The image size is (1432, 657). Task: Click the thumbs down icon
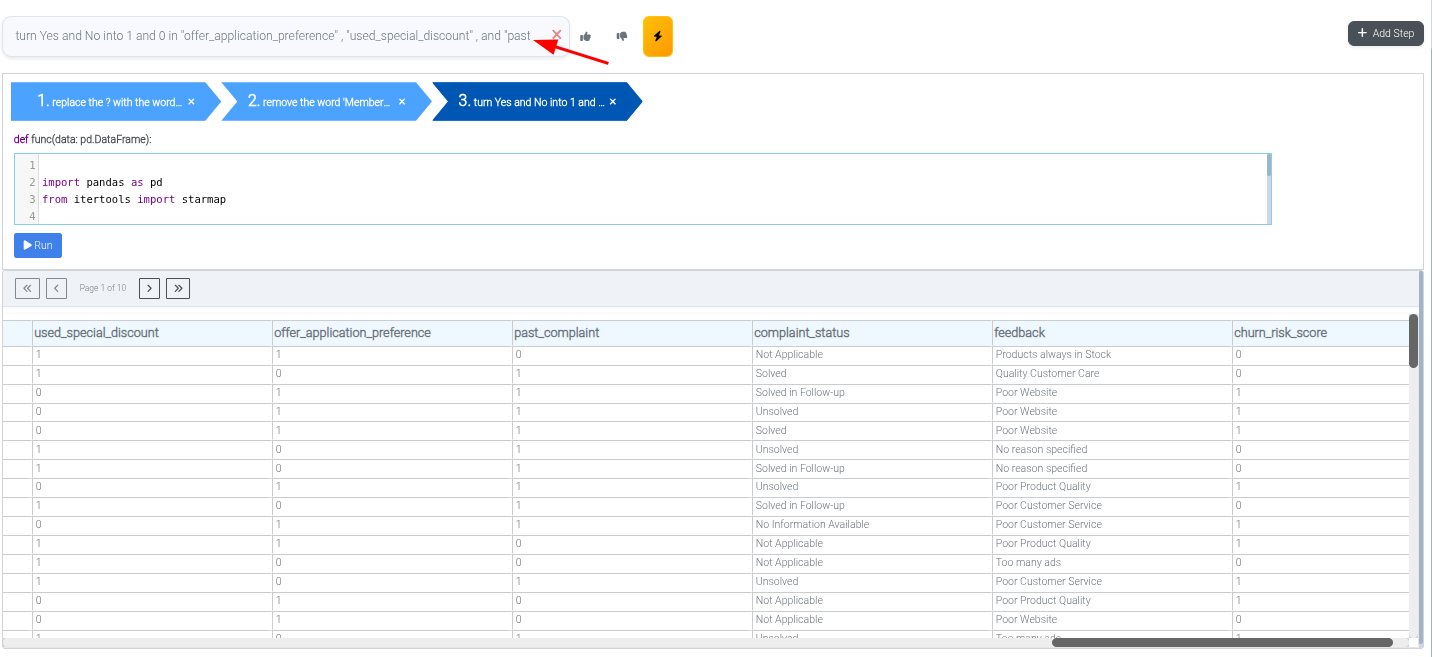click(622, 36)
